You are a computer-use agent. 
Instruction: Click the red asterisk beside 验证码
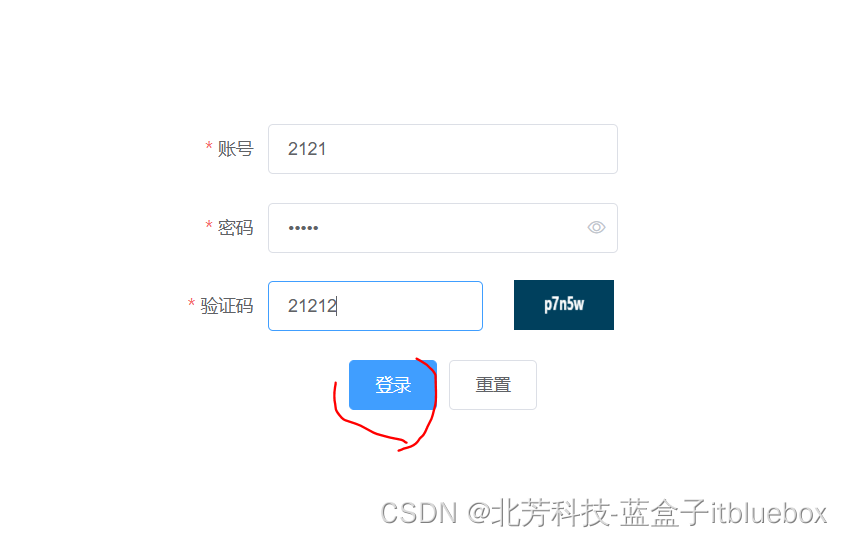(191, 303)
